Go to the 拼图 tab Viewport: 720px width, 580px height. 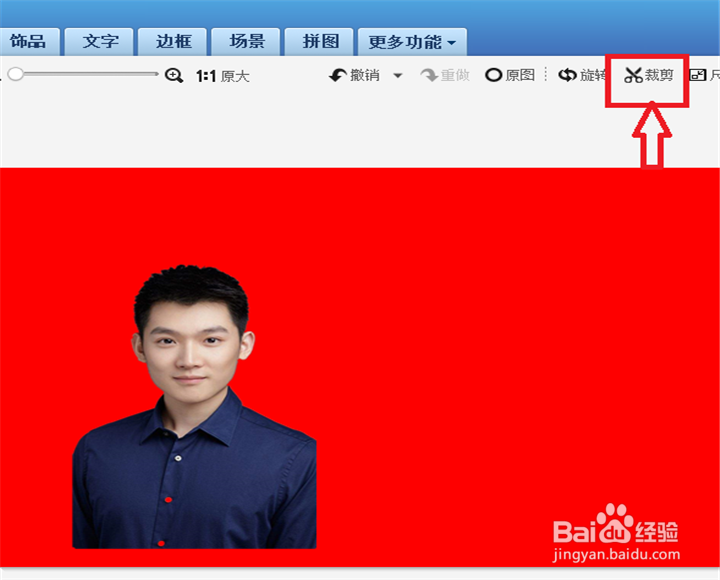pos(319,42)
